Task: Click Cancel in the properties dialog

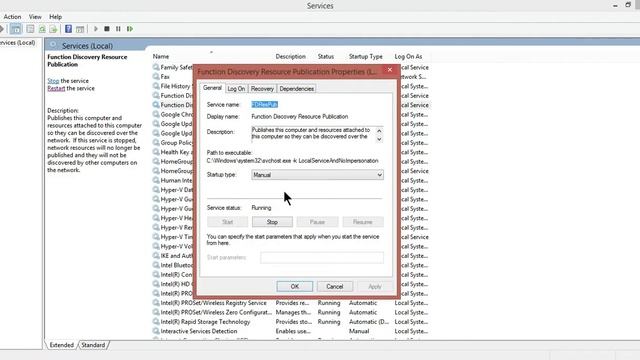Action: pos(335,287)
